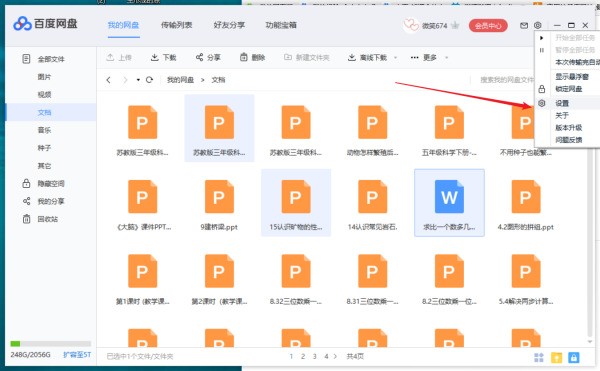Open the 传输列表 tab
The height and width of the screenshot is (371, 600).
pyautogui.click(x=176, y=25)
